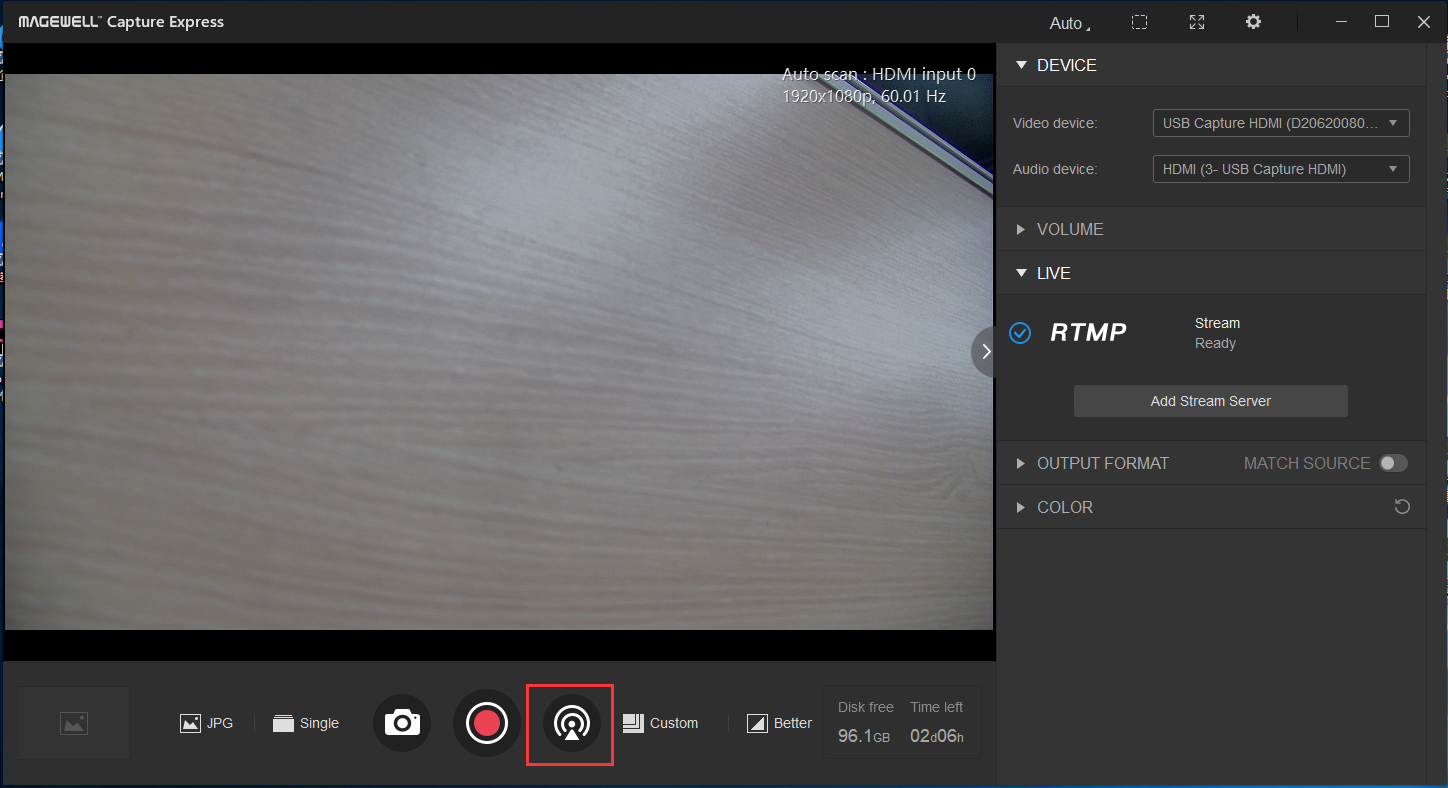The width and height of the screenshot is (1448, 788).
Task: Start live streaming with the broadcast icon
Action: (x=571, y=722)
